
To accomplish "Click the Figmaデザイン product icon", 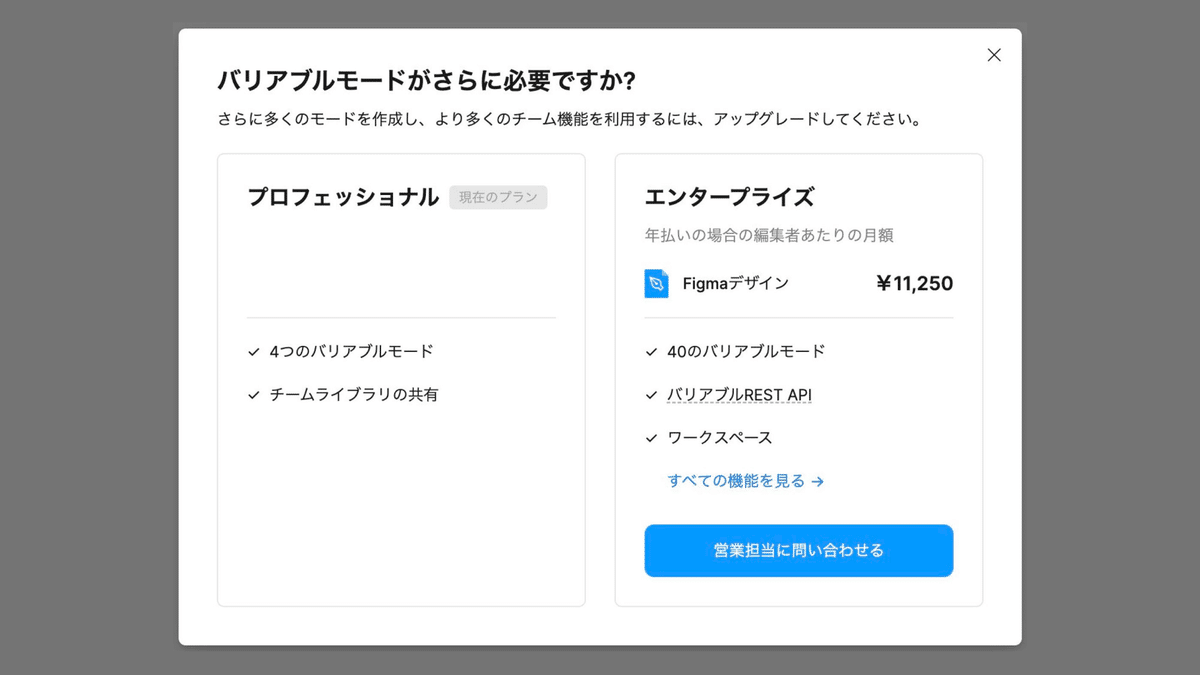I will click(656, 283).
